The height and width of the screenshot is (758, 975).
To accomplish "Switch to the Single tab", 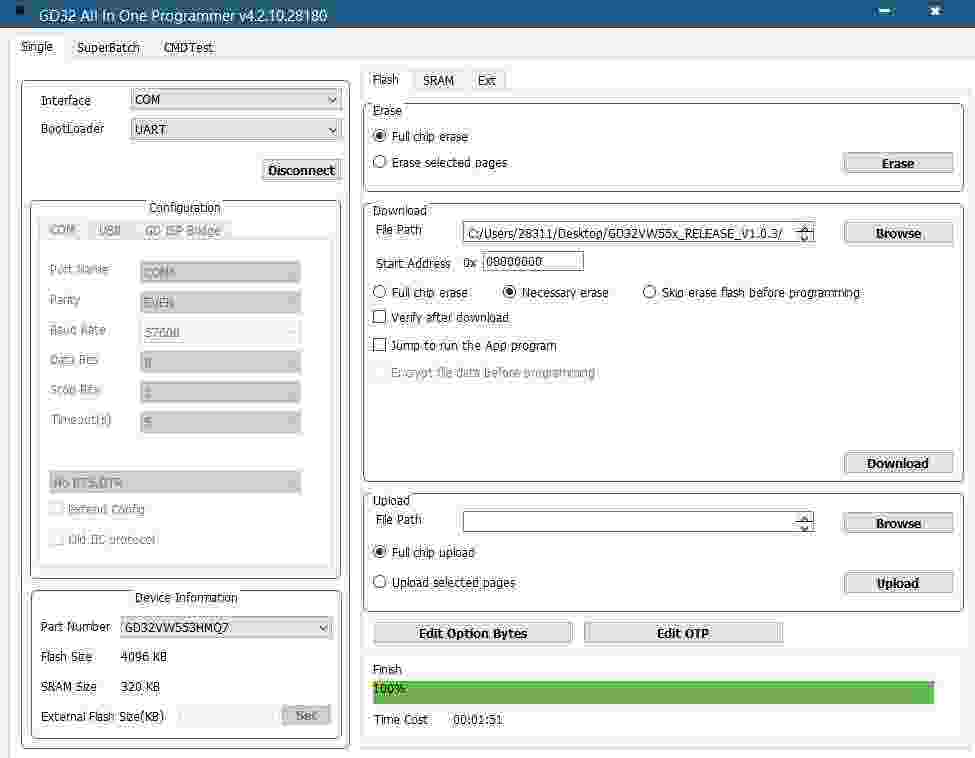I will [x=37, y=47].
